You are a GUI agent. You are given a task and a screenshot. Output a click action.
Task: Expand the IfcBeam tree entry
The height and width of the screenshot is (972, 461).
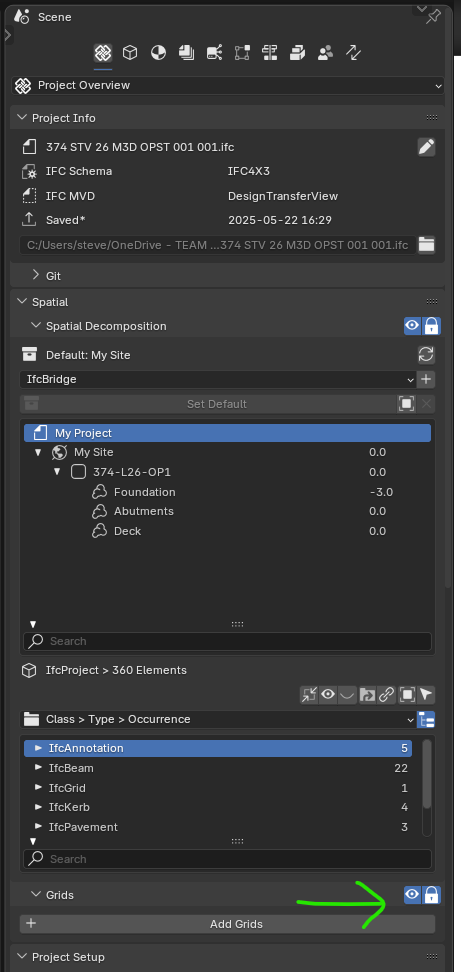pyautogui.click(x=39, y=768)
